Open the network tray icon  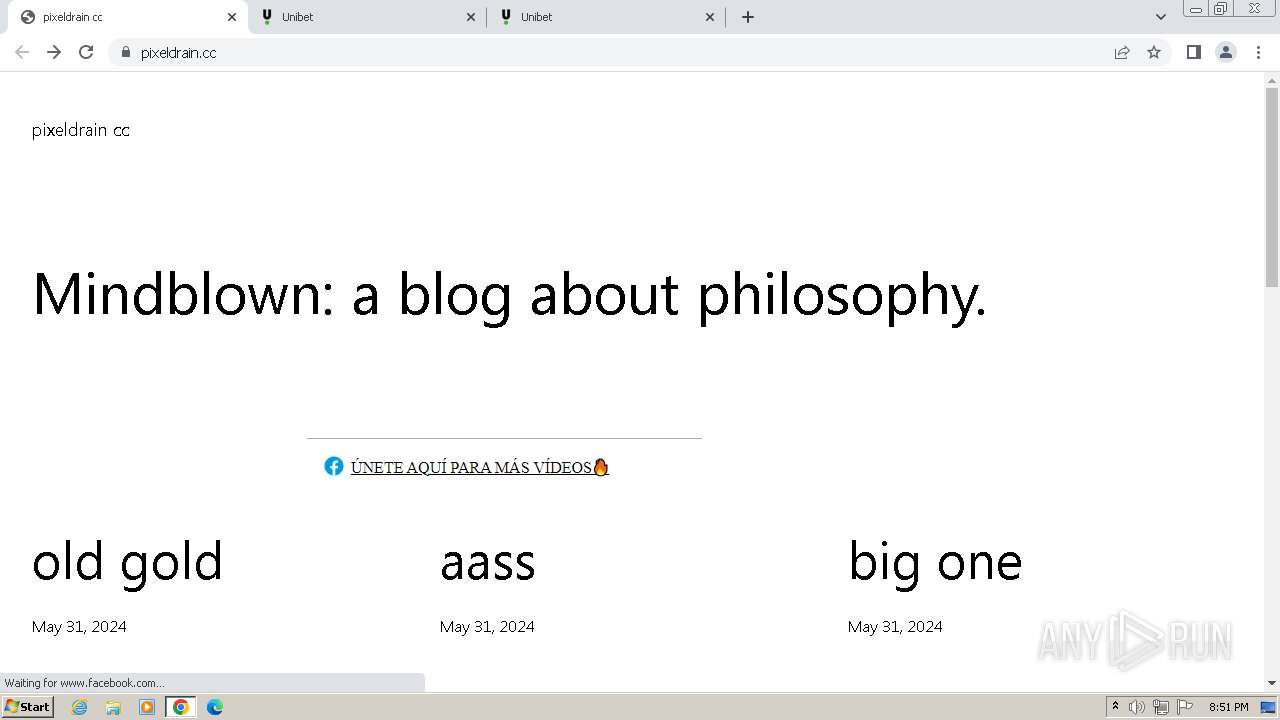tap(1161, 707)
